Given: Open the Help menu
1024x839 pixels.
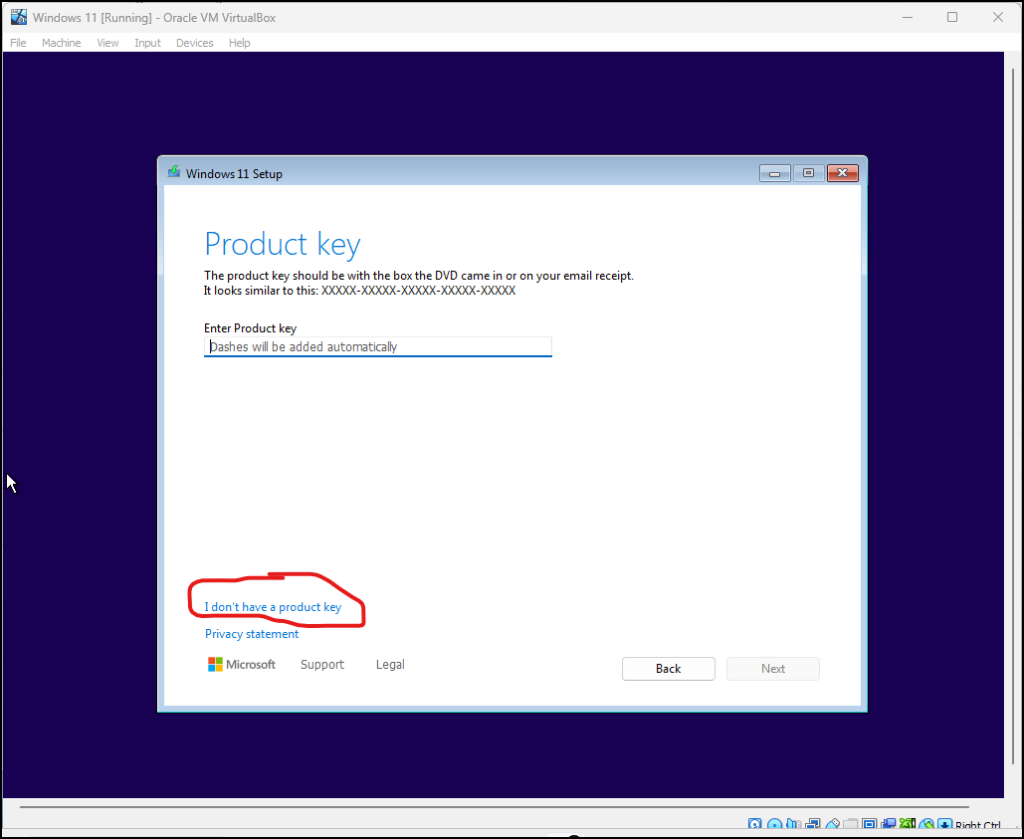Looking at the screenshot, I should pyautogui.click(x=240, y=42).
